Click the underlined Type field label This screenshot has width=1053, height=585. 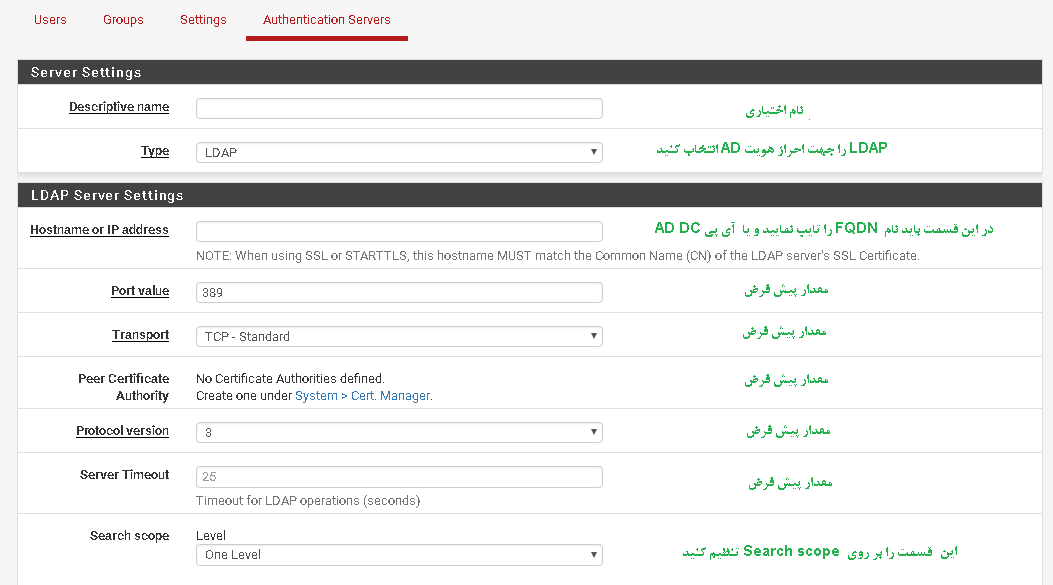point(155,151)
